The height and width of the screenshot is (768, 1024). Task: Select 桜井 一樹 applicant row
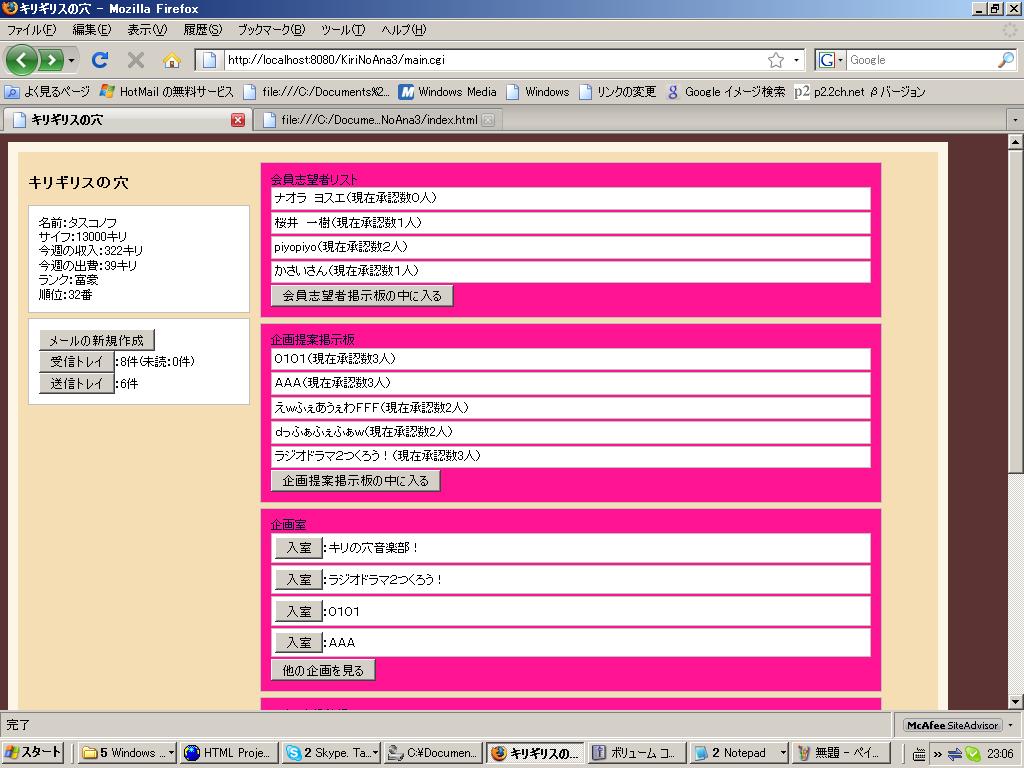click(x=571, y=223)
